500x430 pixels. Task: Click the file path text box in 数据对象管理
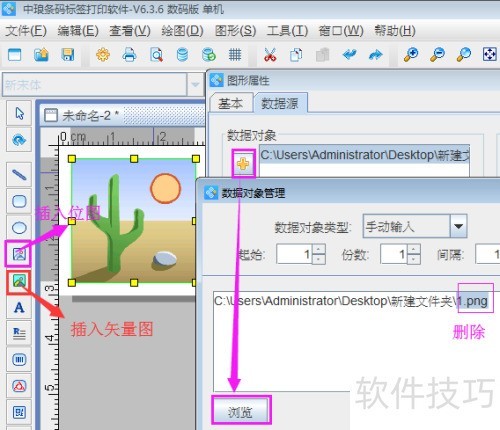356,341
